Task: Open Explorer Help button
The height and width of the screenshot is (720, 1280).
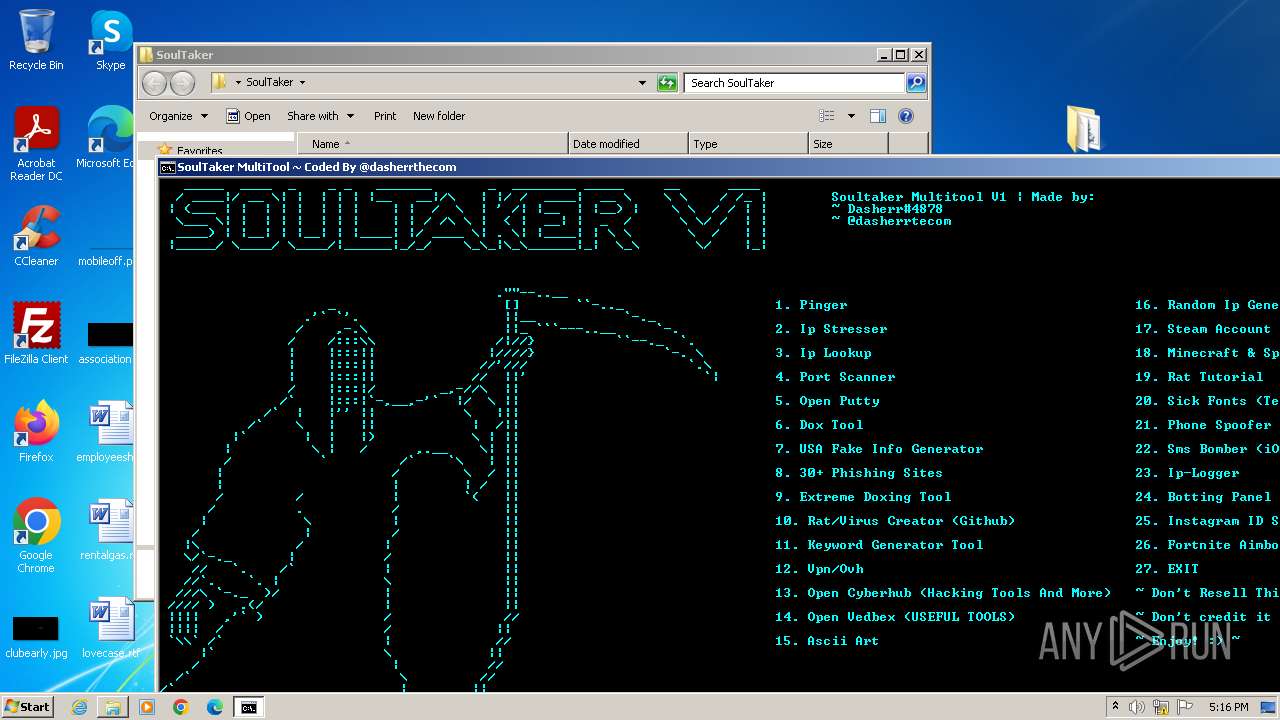Action: coord(906,116)
